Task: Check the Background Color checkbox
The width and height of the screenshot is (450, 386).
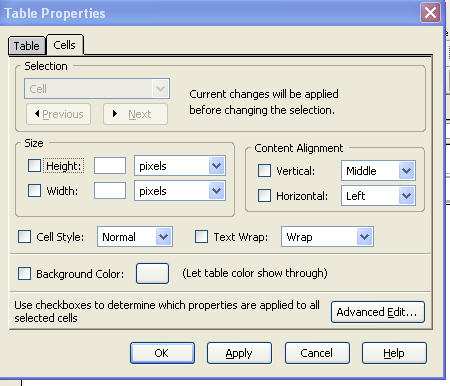Action: pos(24,273)
